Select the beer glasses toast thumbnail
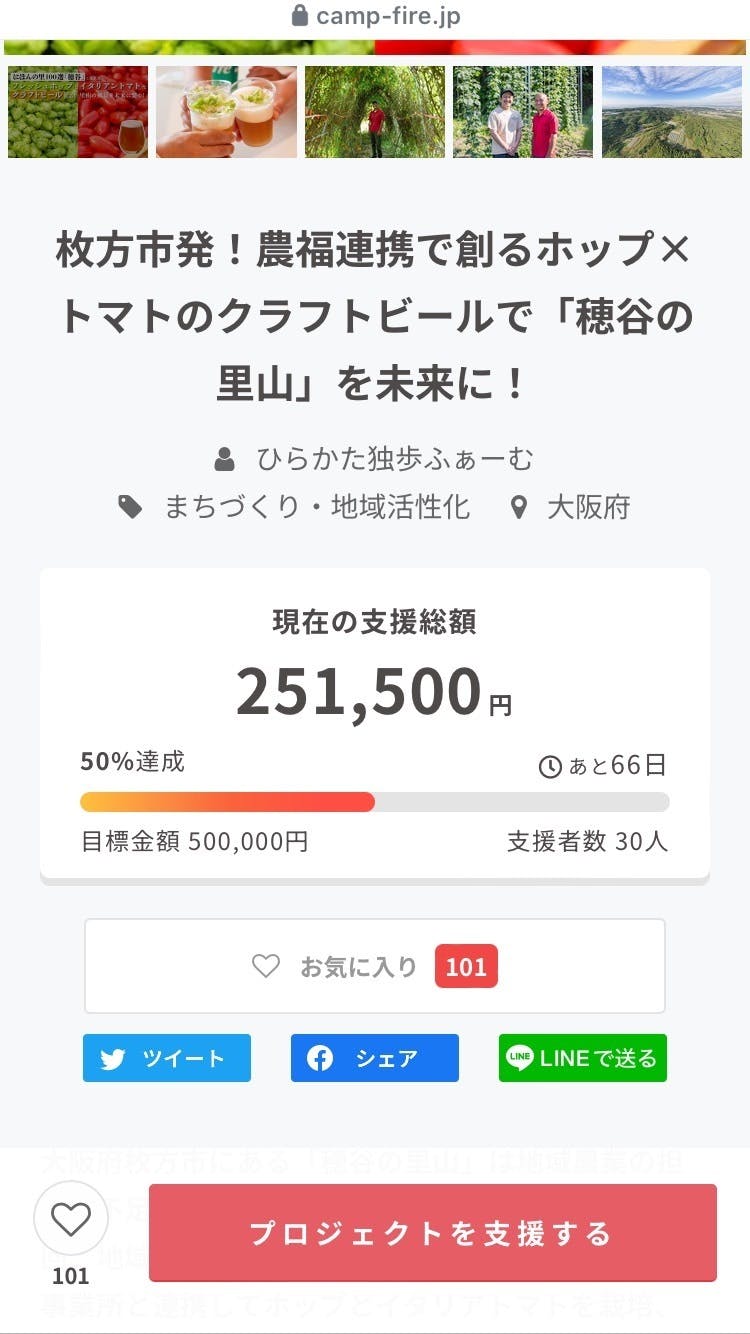This screenshot has height=1334, width=750. (x=226, y=112)
